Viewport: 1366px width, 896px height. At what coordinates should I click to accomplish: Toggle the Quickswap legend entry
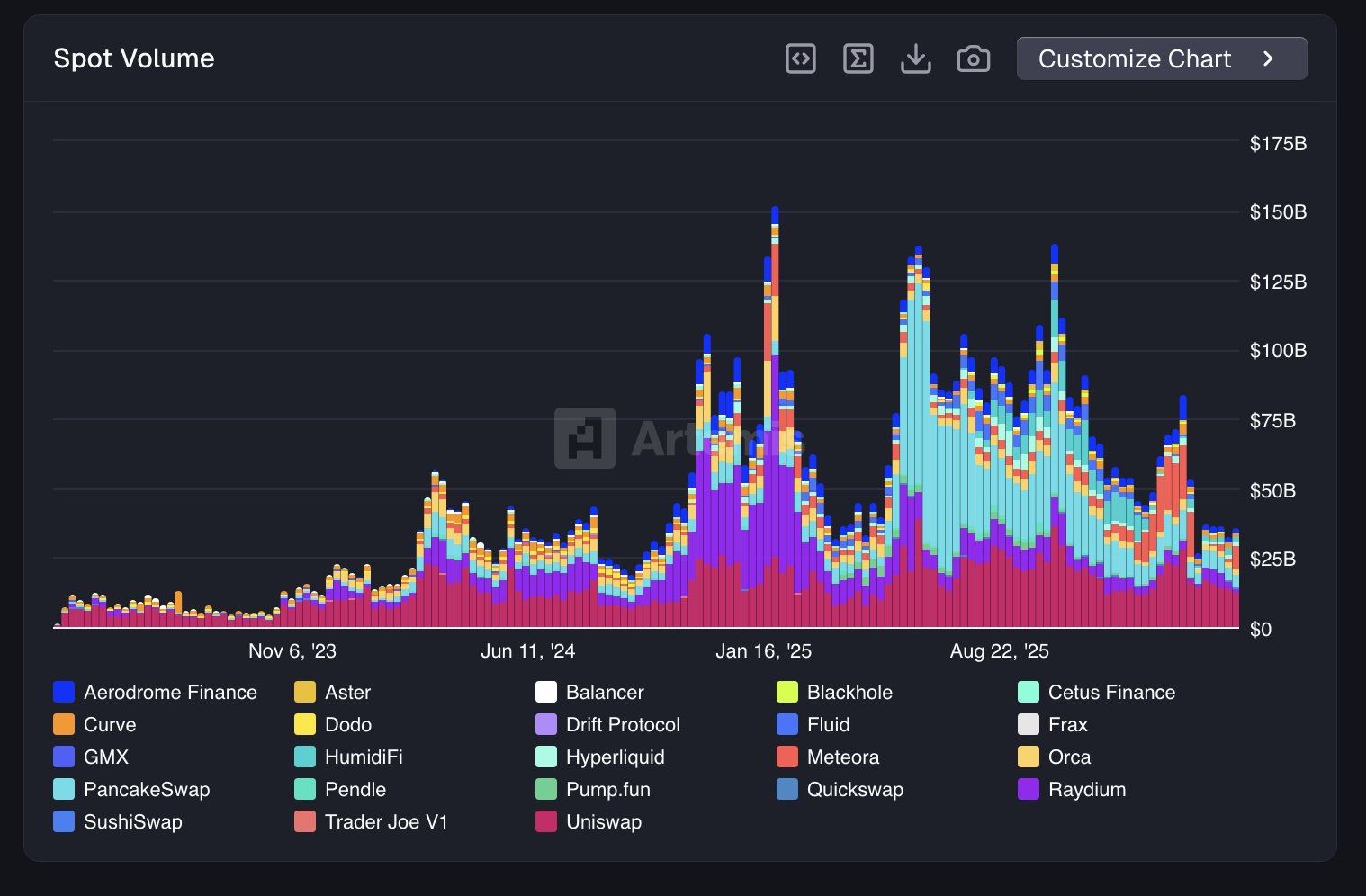(x=840, y=789)
